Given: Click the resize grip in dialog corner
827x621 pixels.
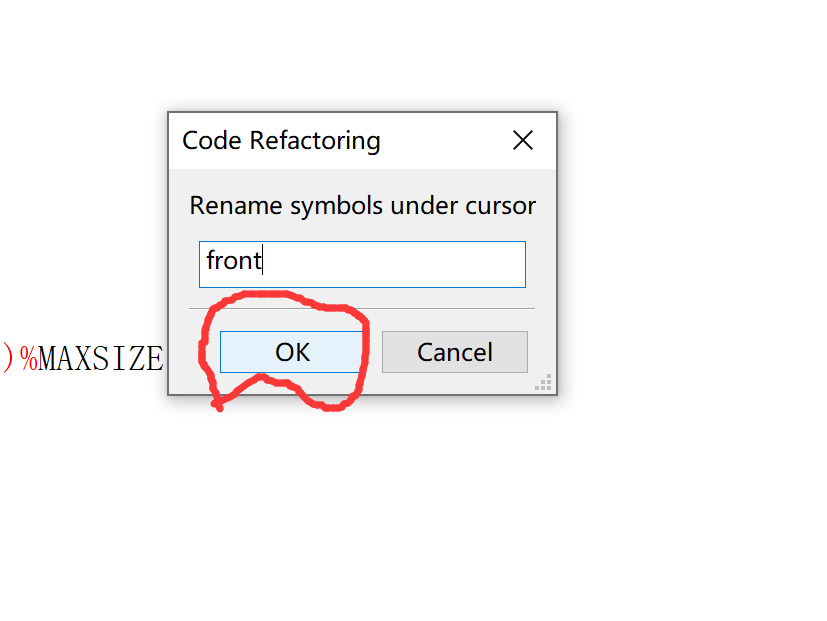Looking at the screenshot, I should coord(543,383).
